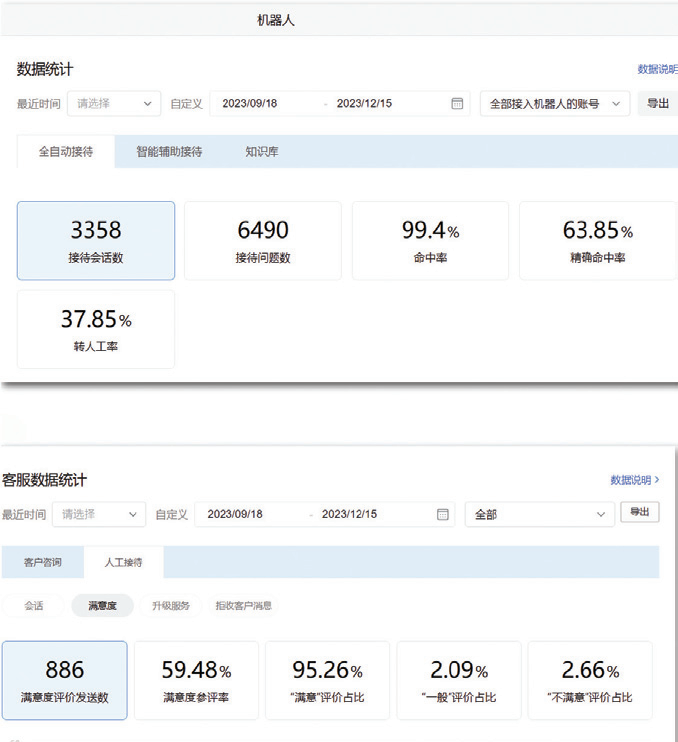Click start date 2023/09/18 in robot section
Viewport: 678px width, 742px height.
pyautogui.click(x=250, y=103)
